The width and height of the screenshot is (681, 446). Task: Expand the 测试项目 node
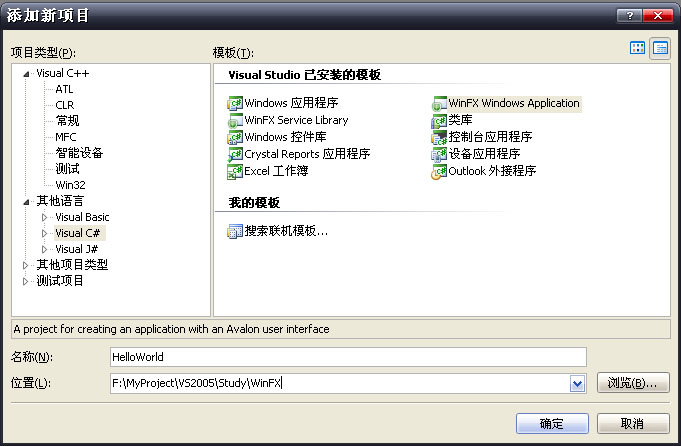point(25,281)
